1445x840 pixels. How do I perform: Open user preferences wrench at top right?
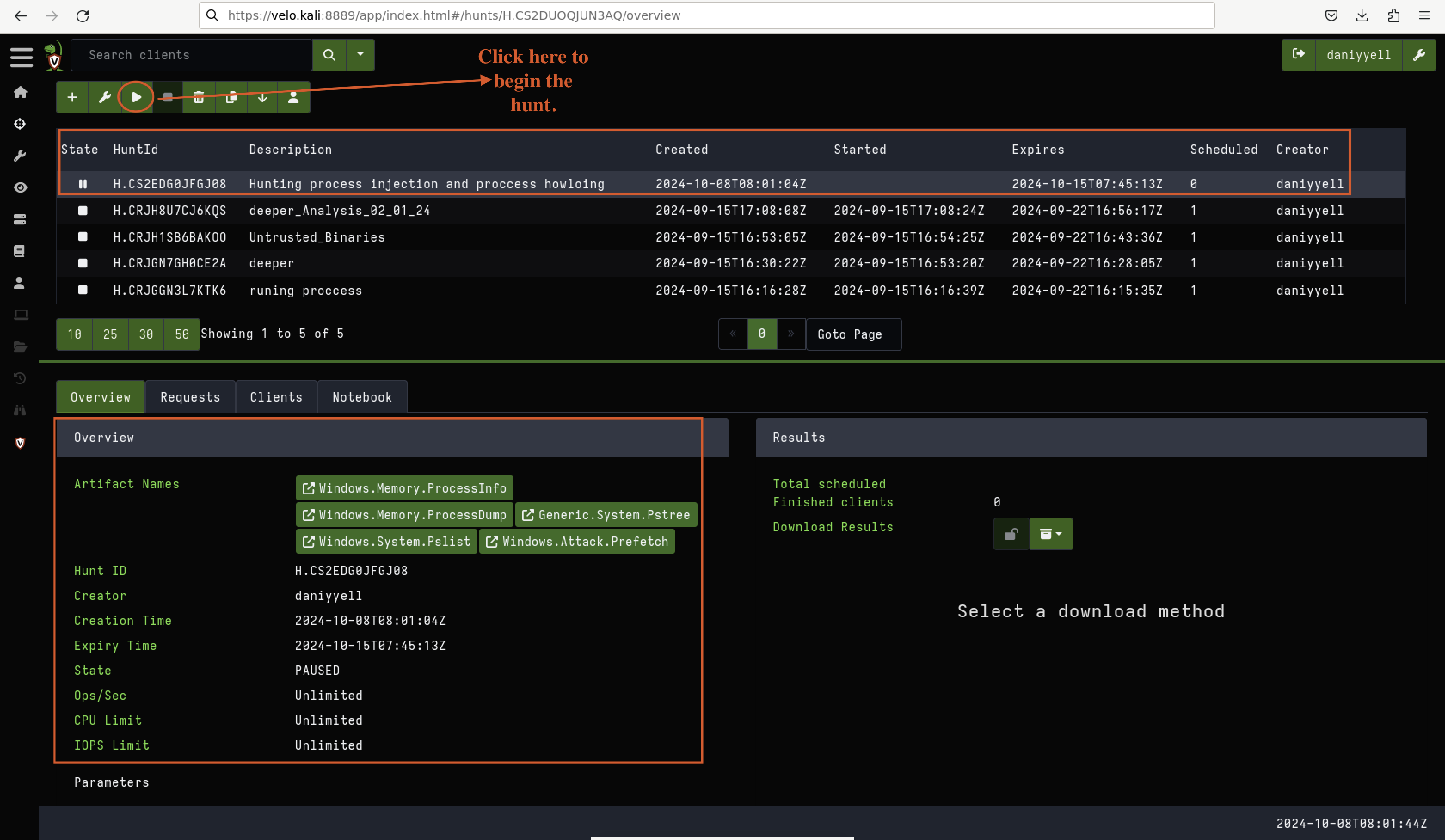(x=1419, y=55)
